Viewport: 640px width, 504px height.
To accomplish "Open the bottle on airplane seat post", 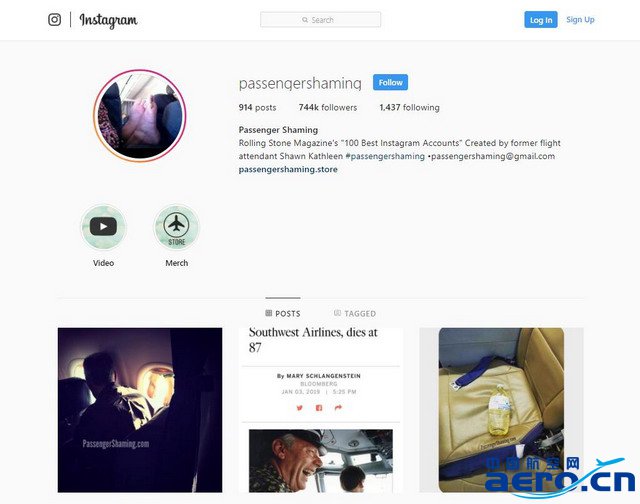I will [501, 410].
